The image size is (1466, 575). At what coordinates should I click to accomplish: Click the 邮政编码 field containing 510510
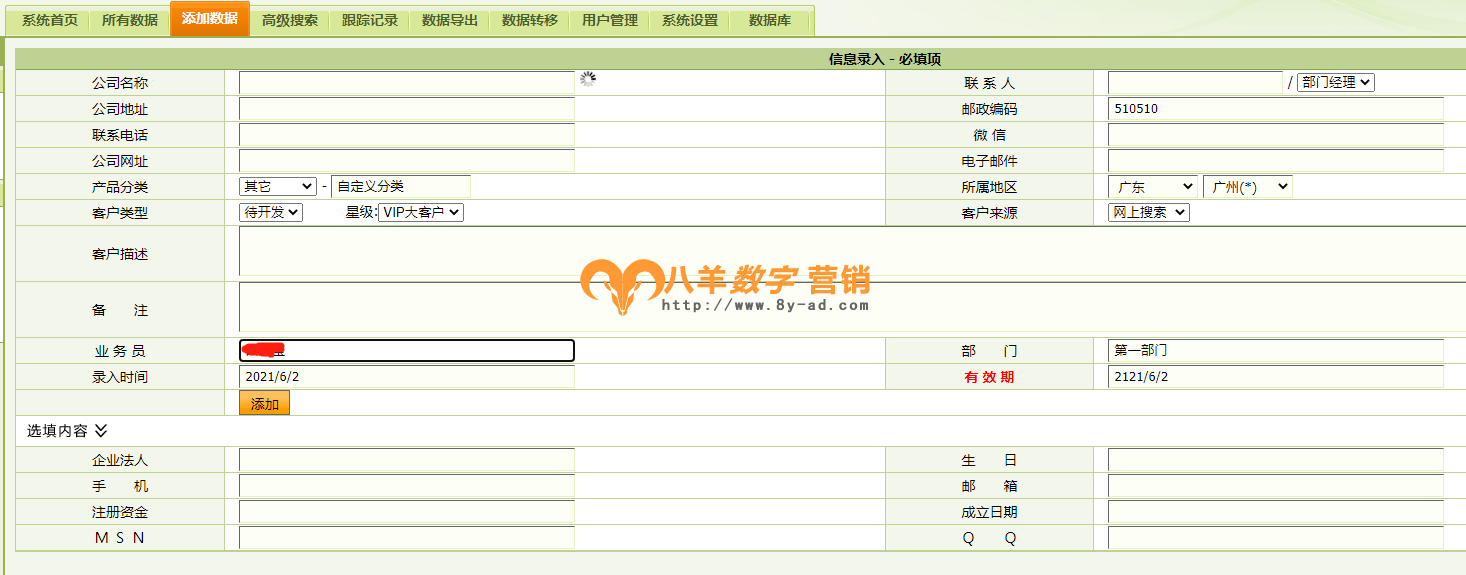pos(1275,109)
